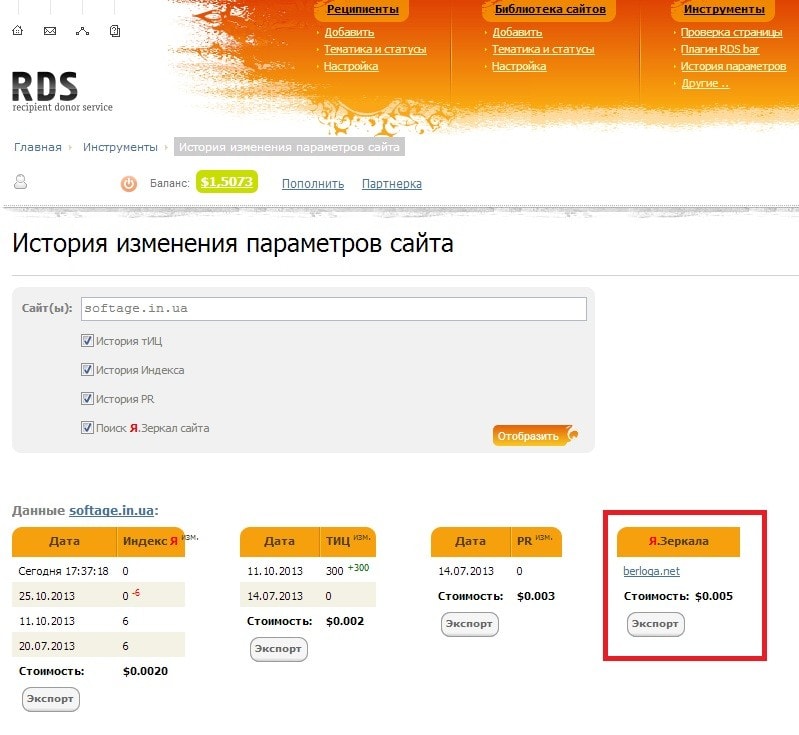Export the PR history table

pyautogui.click(x=469, y=624)
